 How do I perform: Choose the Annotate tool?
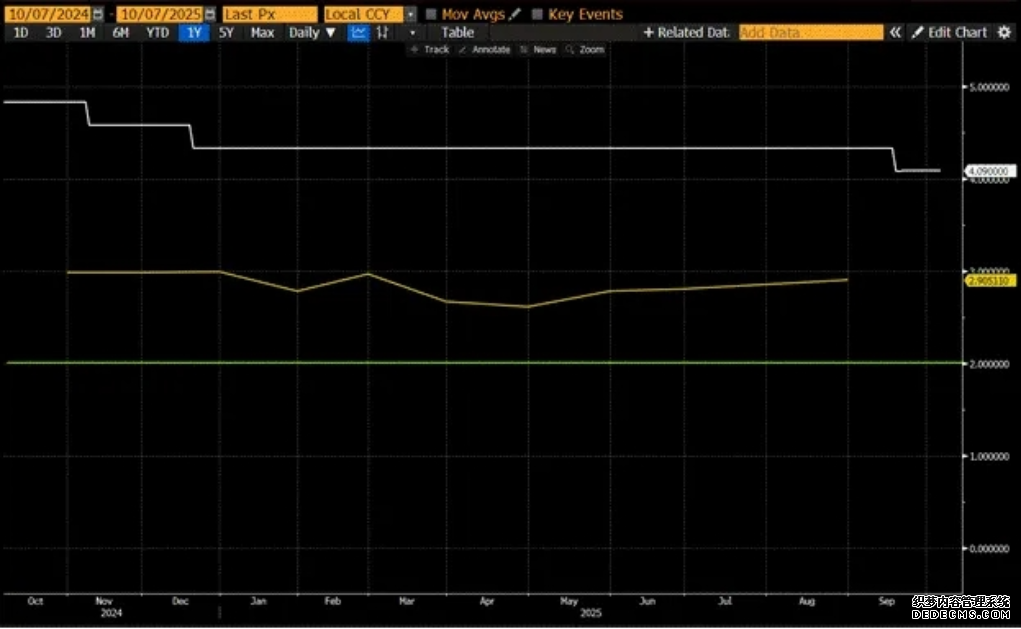[x=484, y=49]
